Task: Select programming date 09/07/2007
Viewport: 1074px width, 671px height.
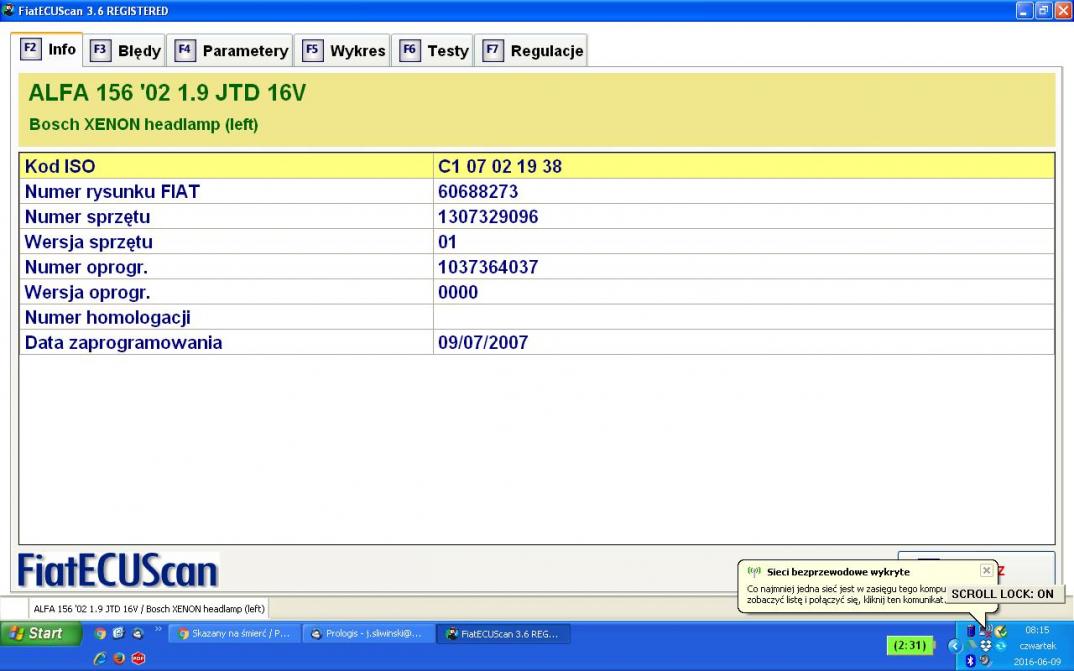Action: [x=484, y=342]
